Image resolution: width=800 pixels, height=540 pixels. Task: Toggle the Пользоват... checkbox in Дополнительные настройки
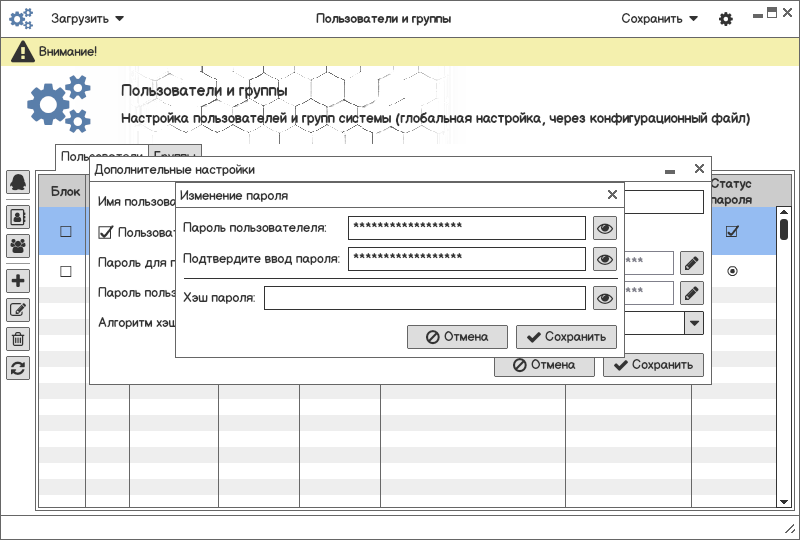(105, 233)
